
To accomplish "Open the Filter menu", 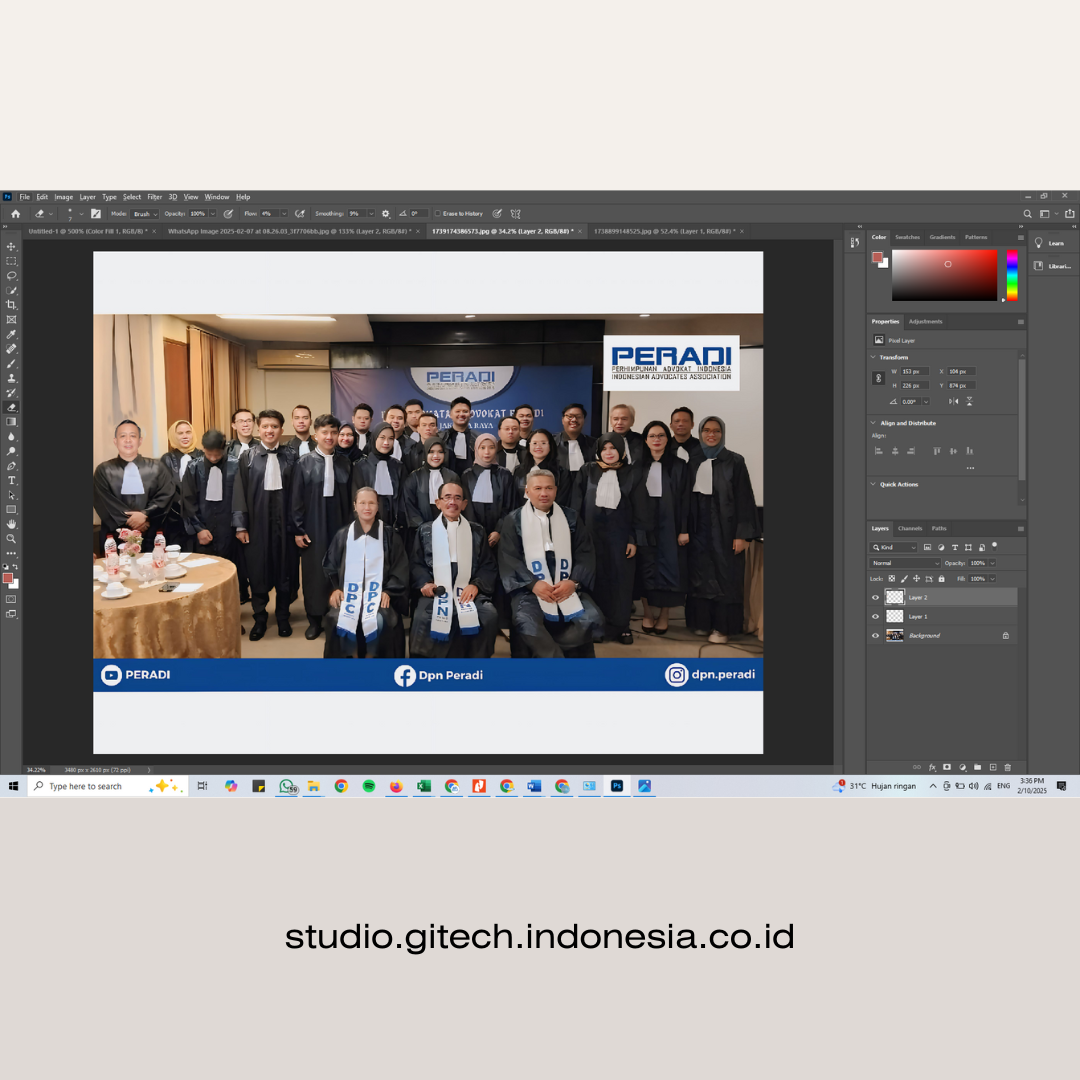I will pyautogui.click(x=155, y=197).
